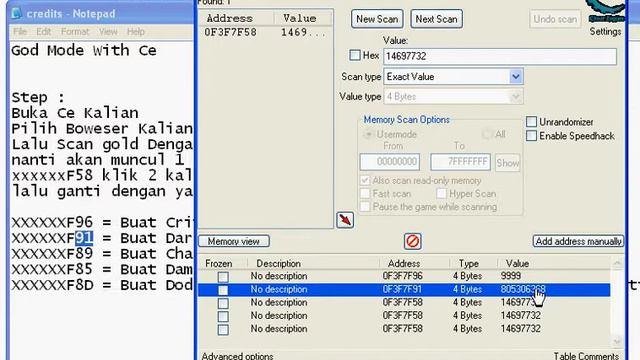Toggle the Hex checkbox
640x360 pixels.
(x=355, y=55)
